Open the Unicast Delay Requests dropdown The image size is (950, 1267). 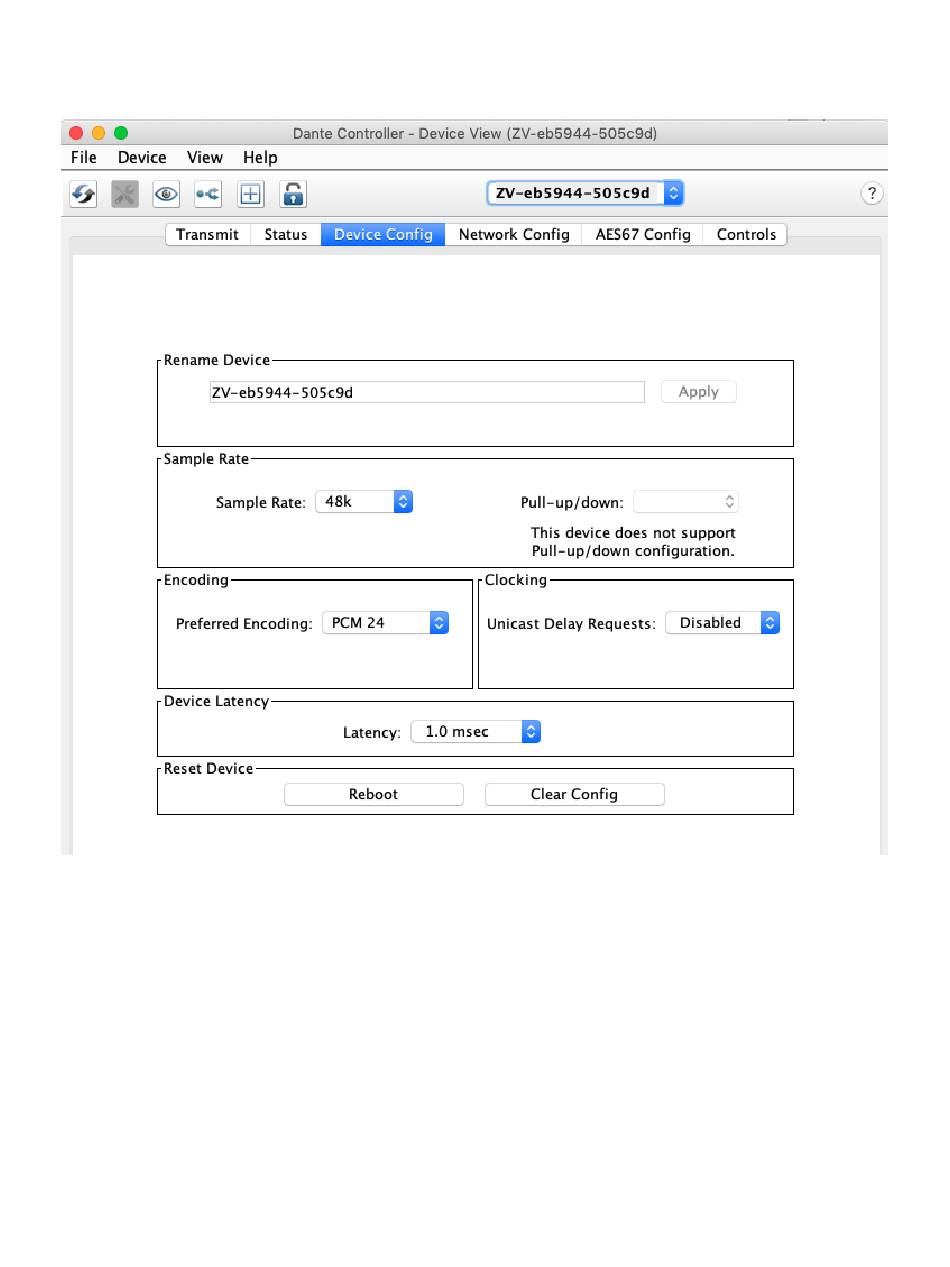tap(722, 623)
